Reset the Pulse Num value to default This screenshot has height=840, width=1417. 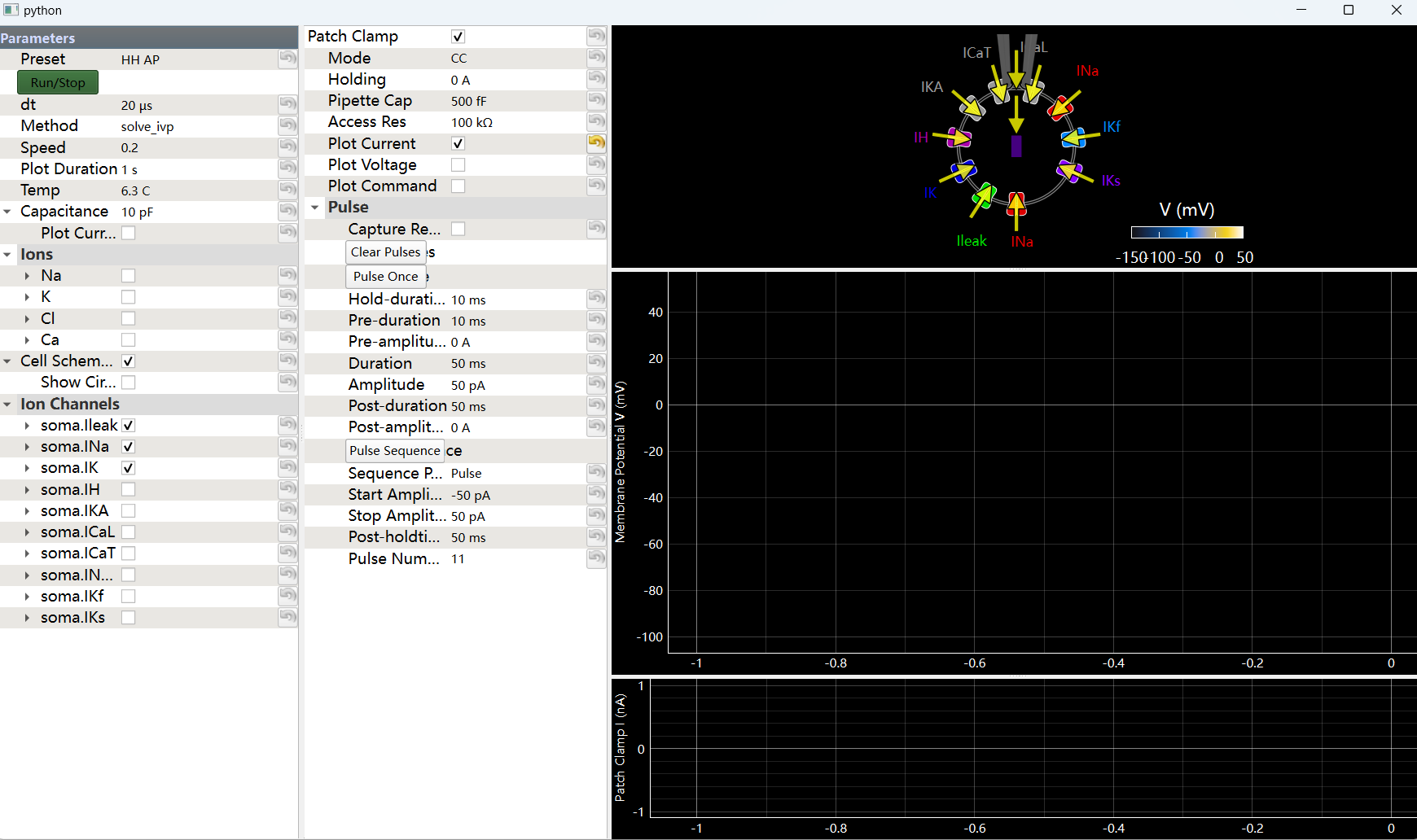[x=596, y=558]
